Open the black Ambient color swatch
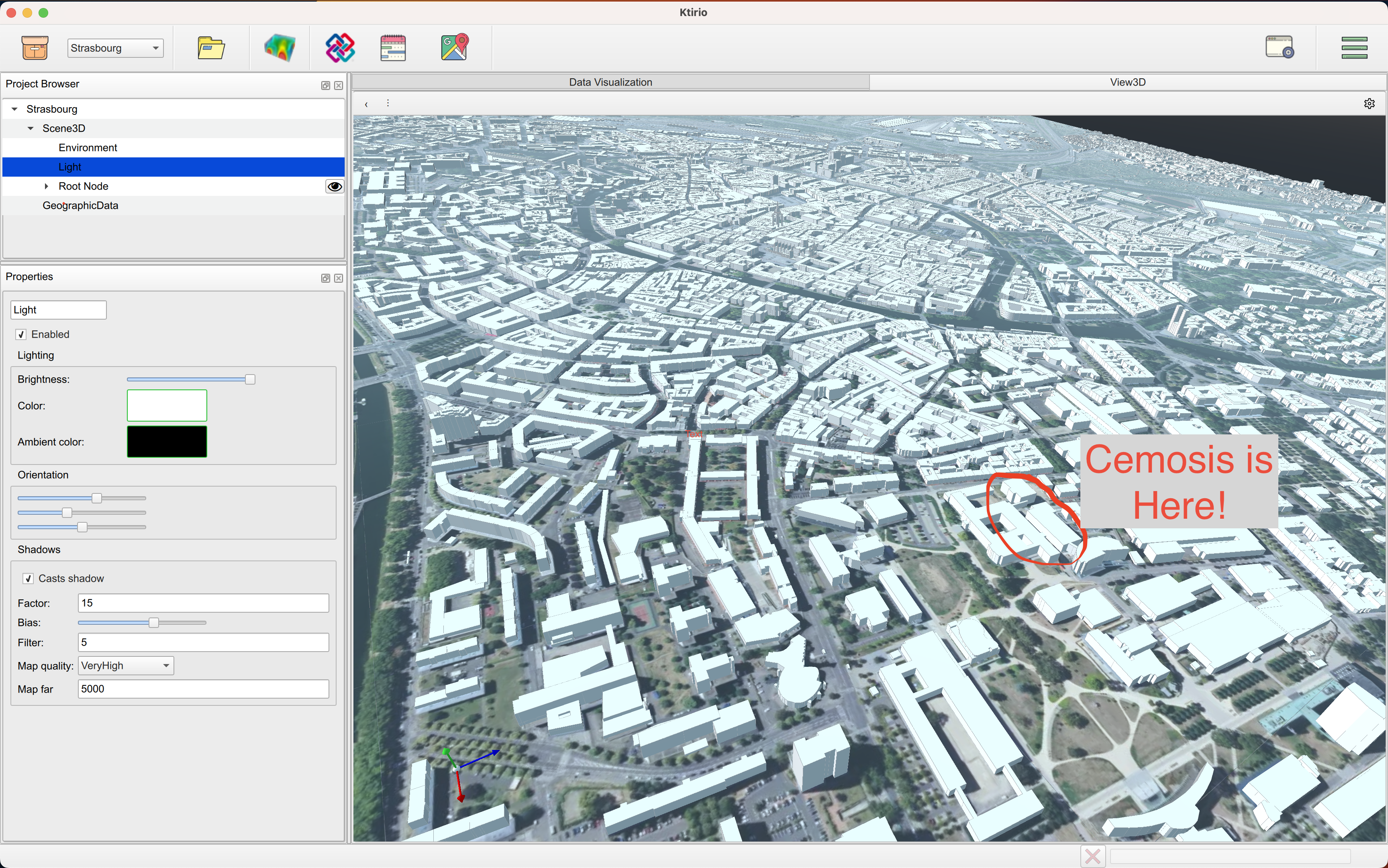Image resolution: width=1388 pixels, height=868 pixels. tap(167, 442)
